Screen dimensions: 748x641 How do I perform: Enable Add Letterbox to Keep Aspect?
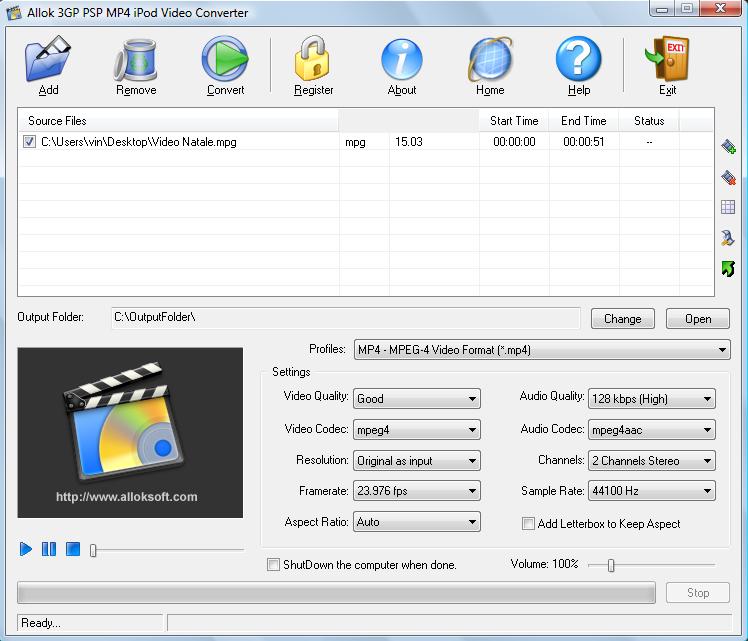[528, 524]
